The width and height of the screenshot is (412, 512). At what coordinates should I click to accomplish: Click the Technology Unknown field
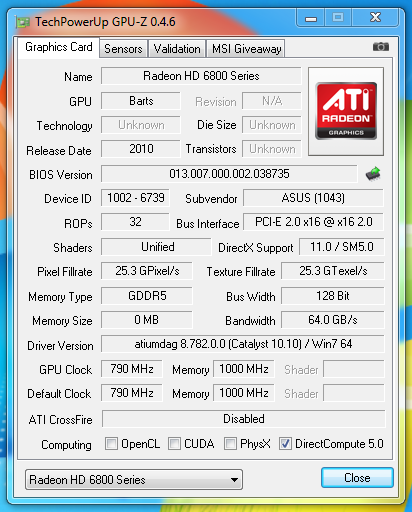141,125
